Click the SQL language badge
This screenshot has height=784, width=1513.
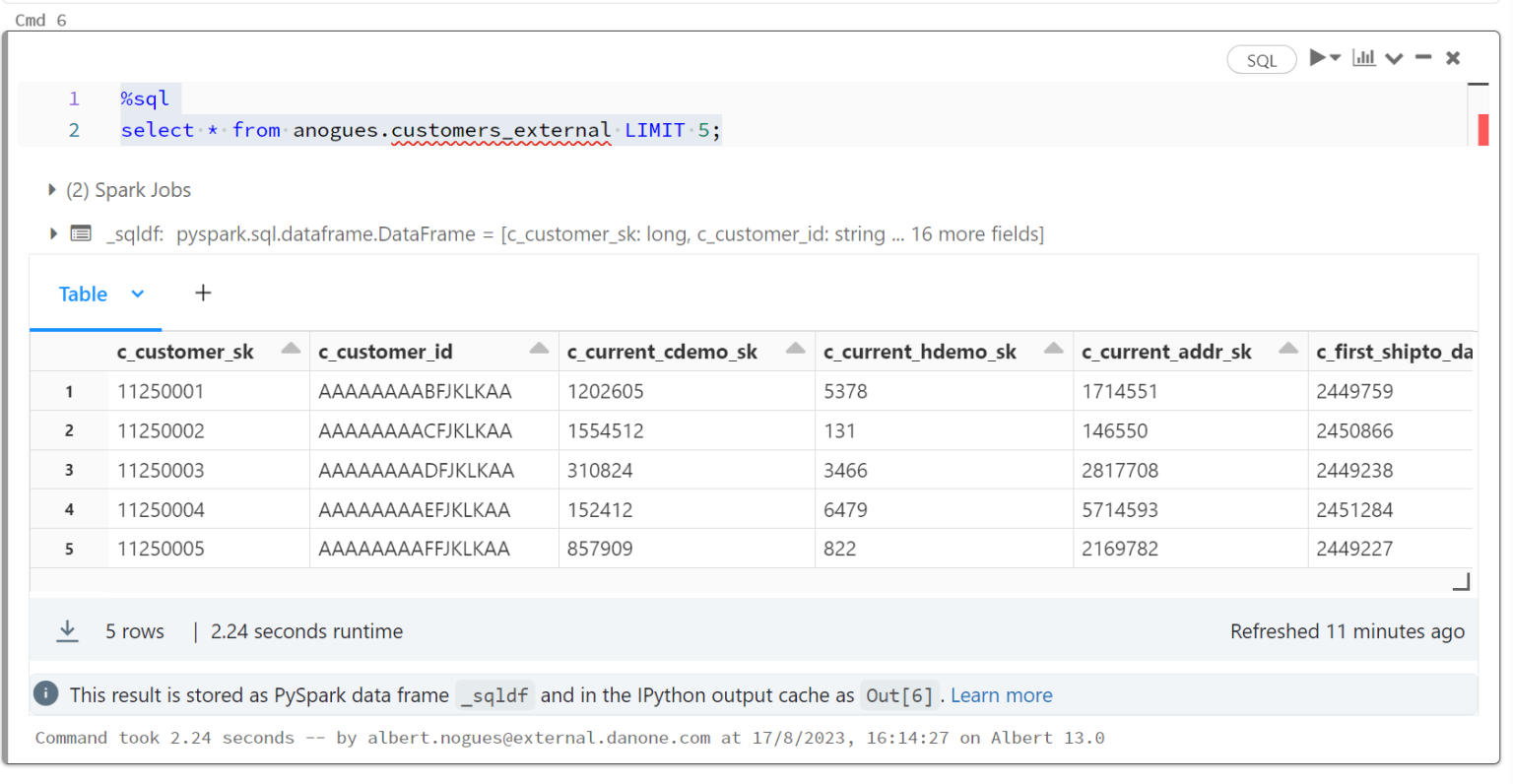click(x=1262, y=59)
